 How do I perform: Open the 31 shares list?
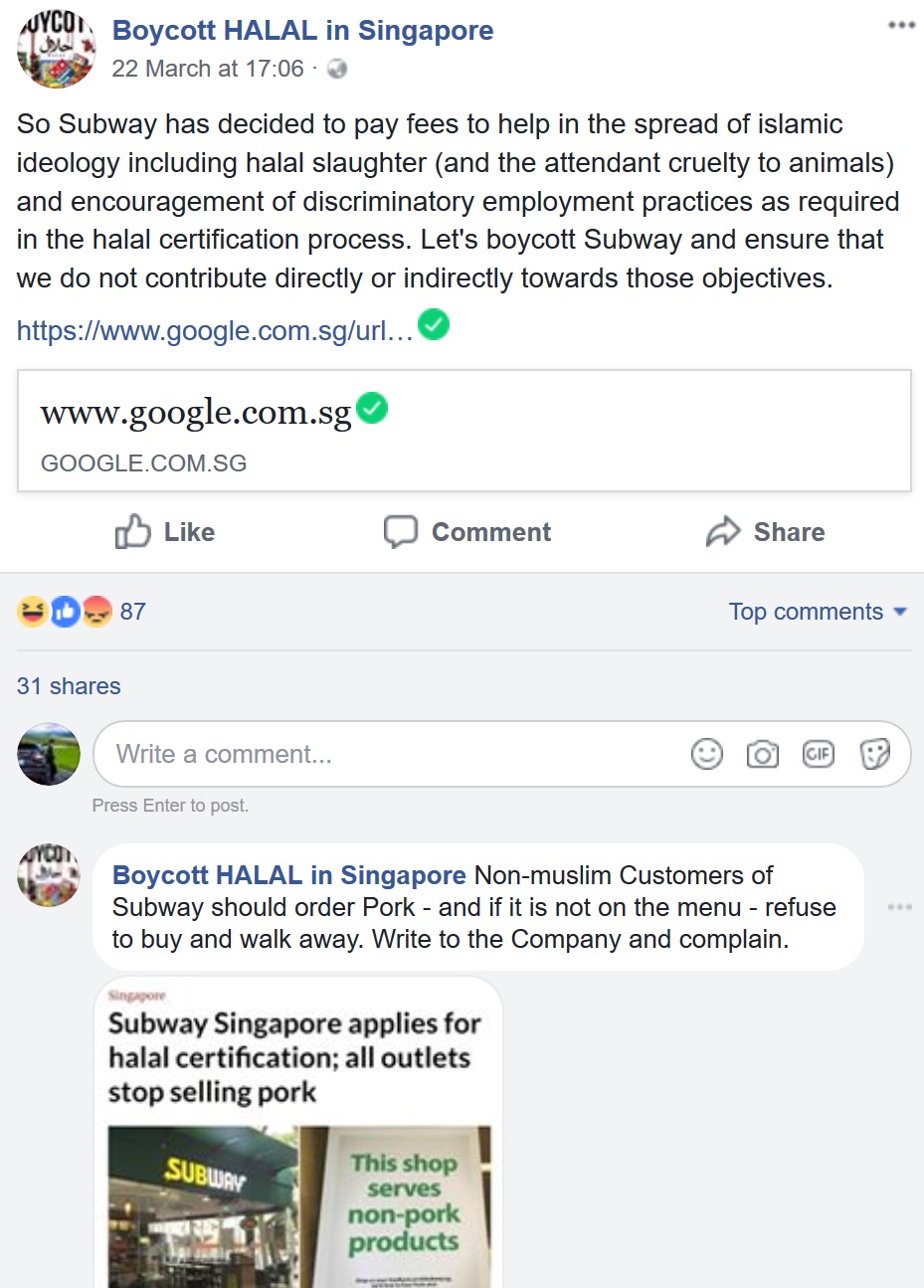click(x=68, y=686)
